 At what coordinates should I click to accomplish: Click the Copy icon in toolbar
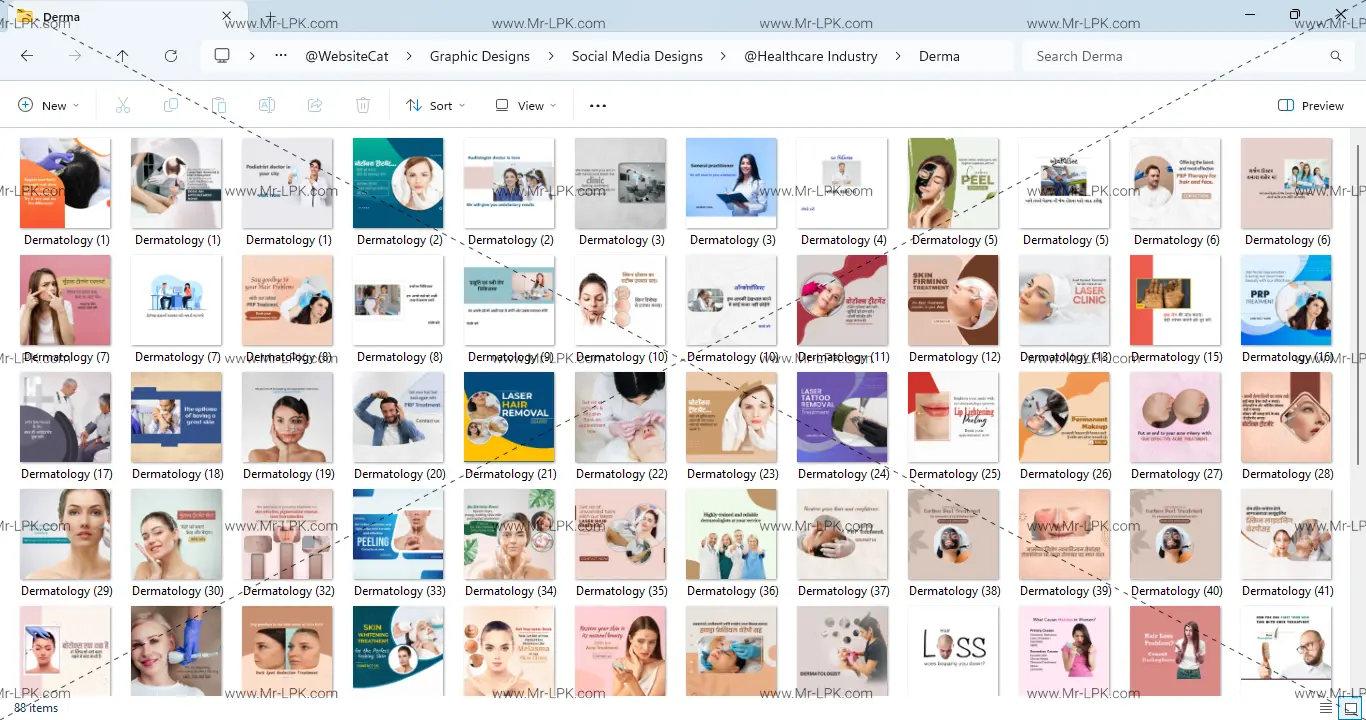[171, 105]
